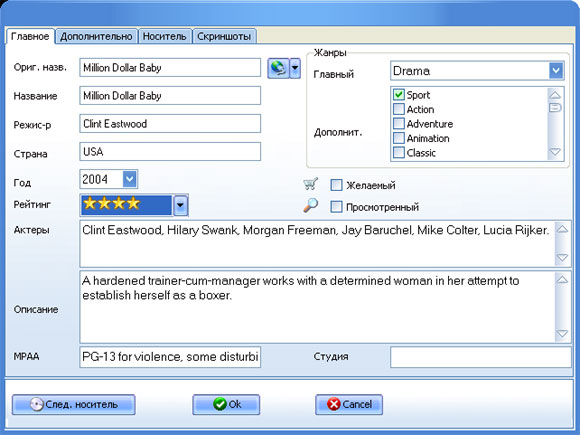This screenshot has height=435, width=580.
Task: Click genre list scroll-up arrow
Action: (x=555, y=95)
